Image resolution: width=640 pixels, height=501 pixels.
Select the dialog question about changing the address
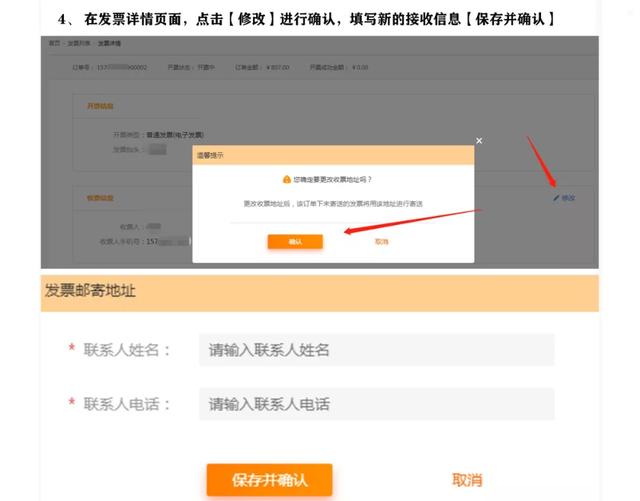[x=332, y=179]
